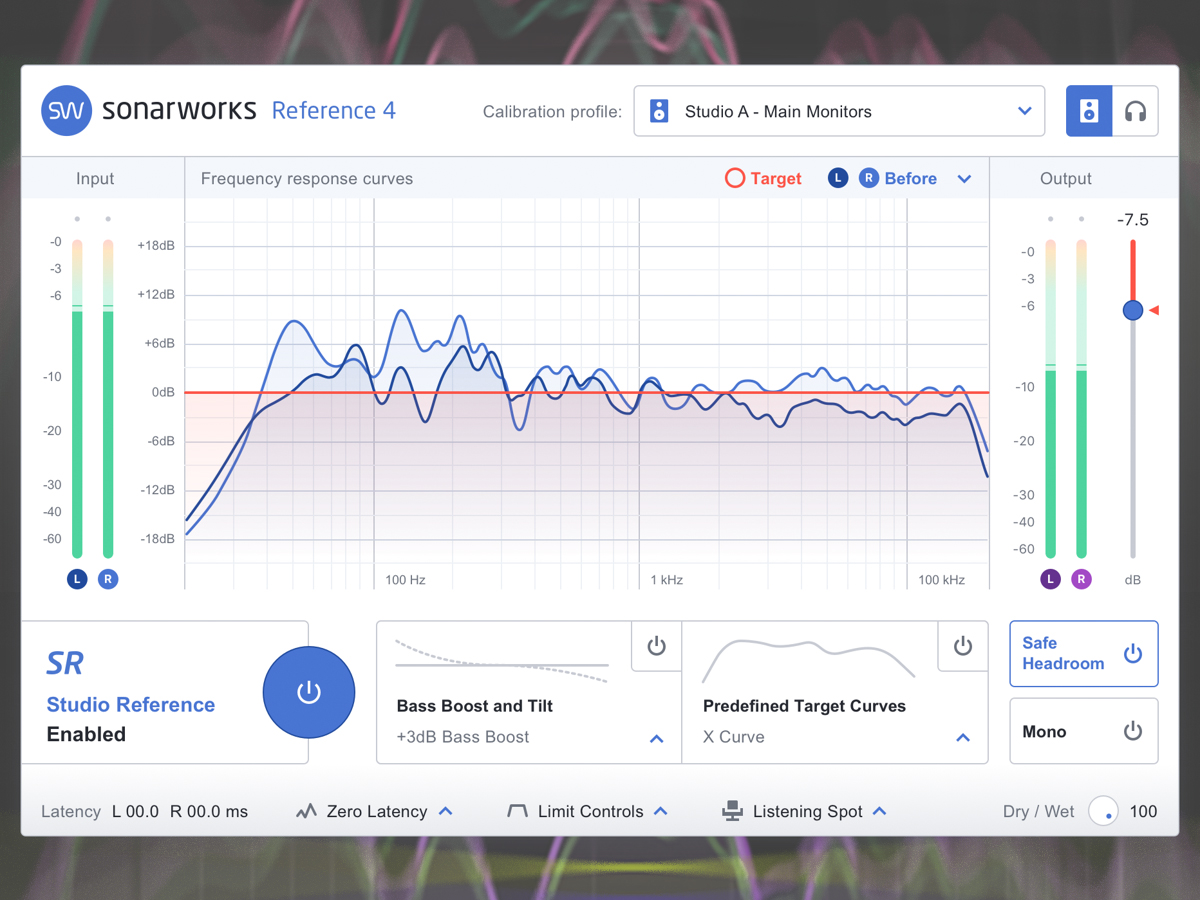Toggle Mono monitoring power button
Image resolution: width=1200 pixels, height=900 pixels.
click(1133, 731)
